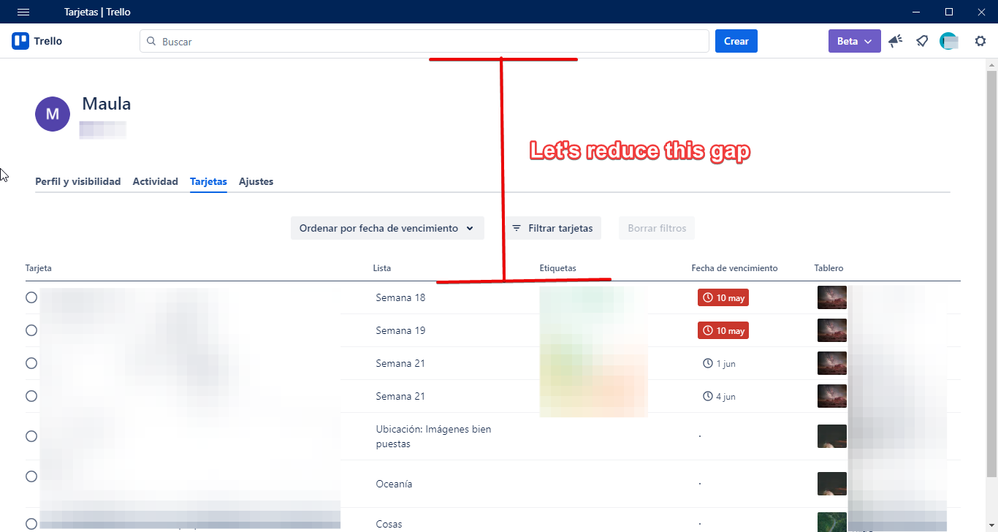Focus the Buscar search field
The width and height of the screenshot is (998, 532).
(424, 41)
